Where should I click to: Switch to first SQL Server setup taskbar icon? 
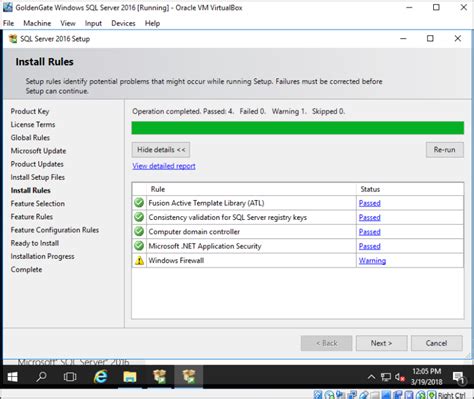coord(159,377)
